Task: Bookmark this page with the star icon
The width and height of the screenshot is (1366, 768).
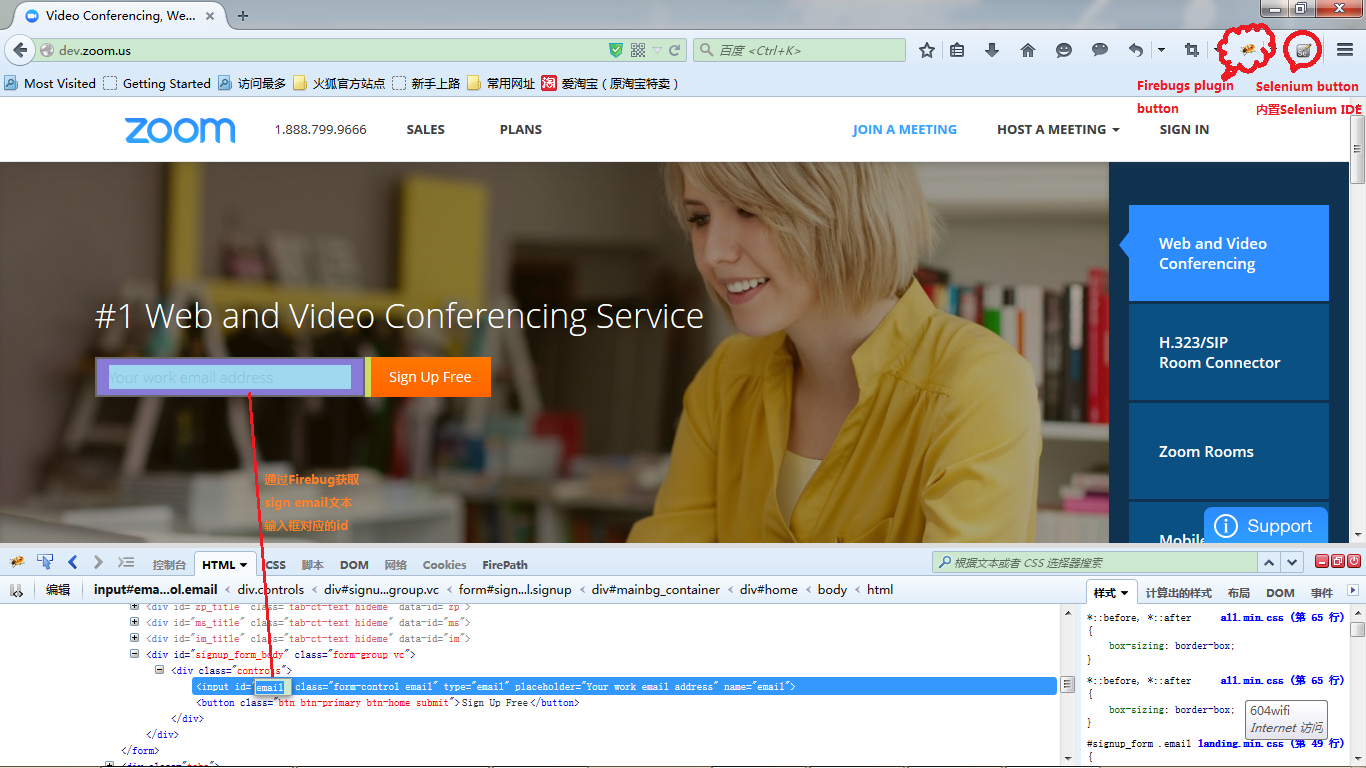Action: (927, 50)
